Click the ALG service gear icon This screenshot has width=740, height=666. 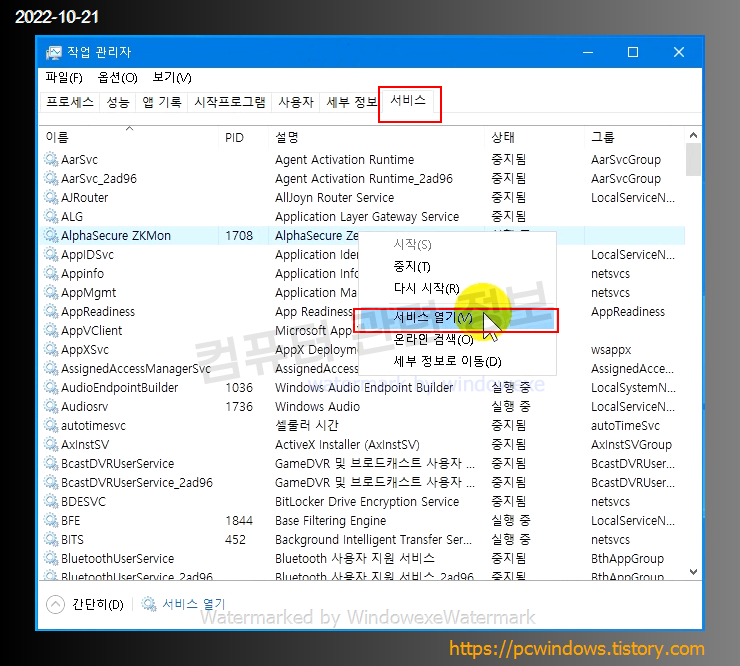(51, 216)
